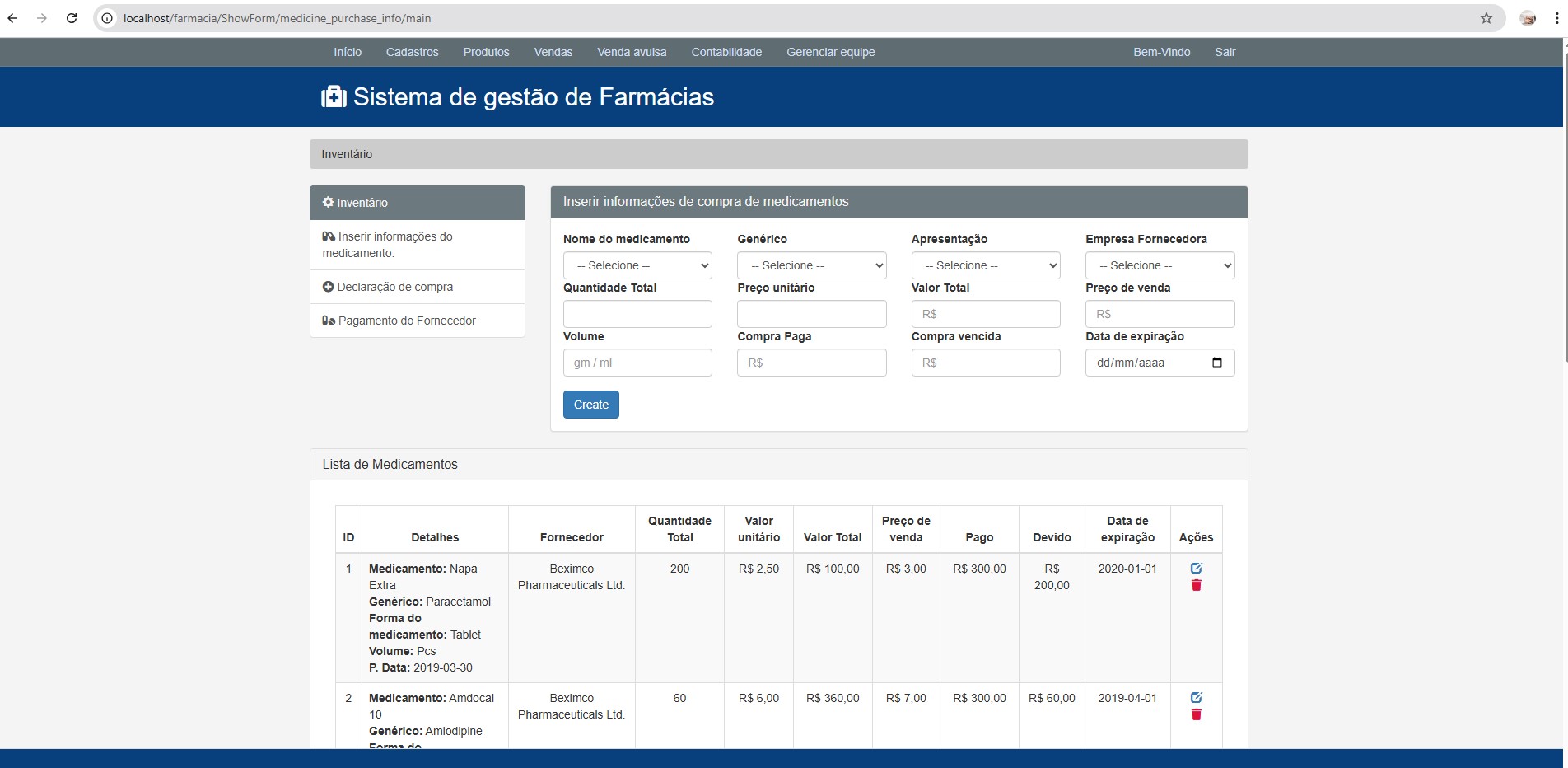Open the Nome do medicamento dropdown
This screenshot has width=1568, height=768.
tap(637, 265)
